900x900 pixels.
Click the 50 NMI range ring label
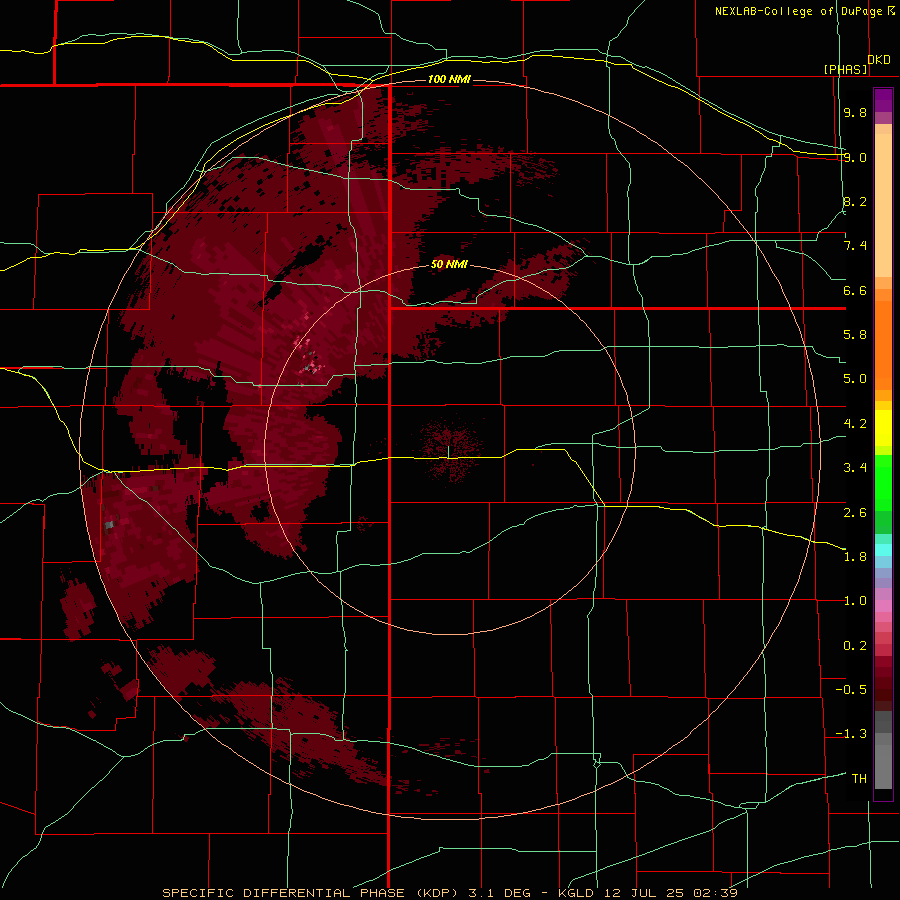pyautogui.click(x=449, y=265)
